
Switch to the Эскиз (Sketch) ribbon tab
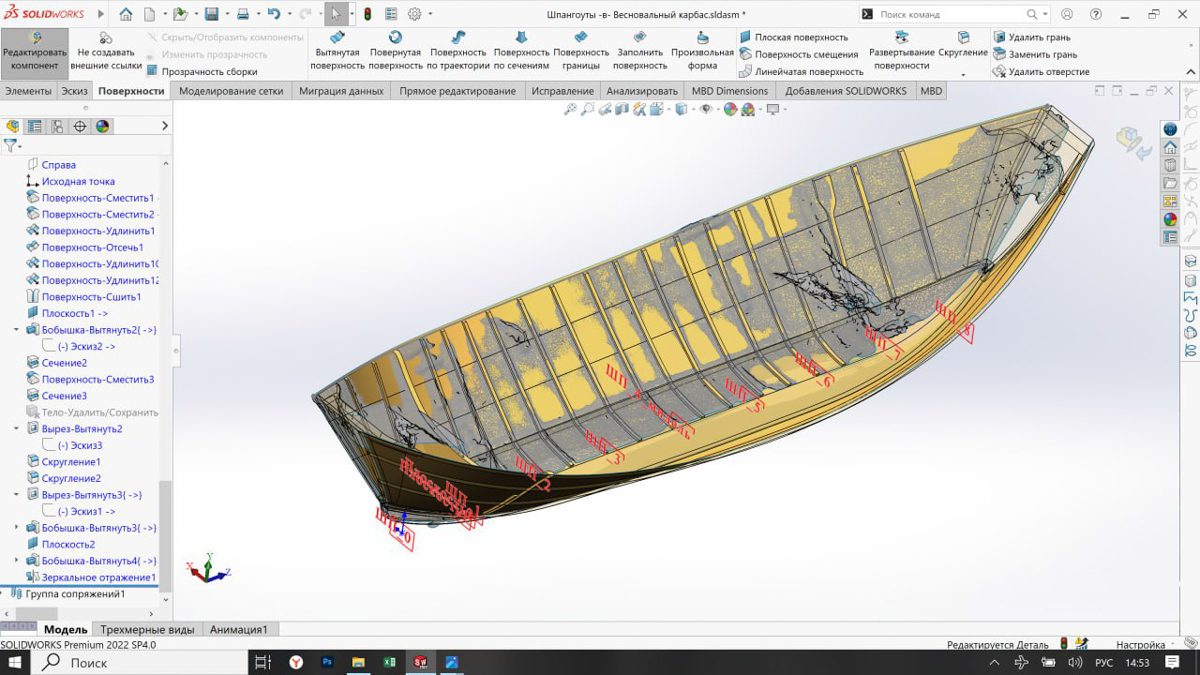(74, 91)
